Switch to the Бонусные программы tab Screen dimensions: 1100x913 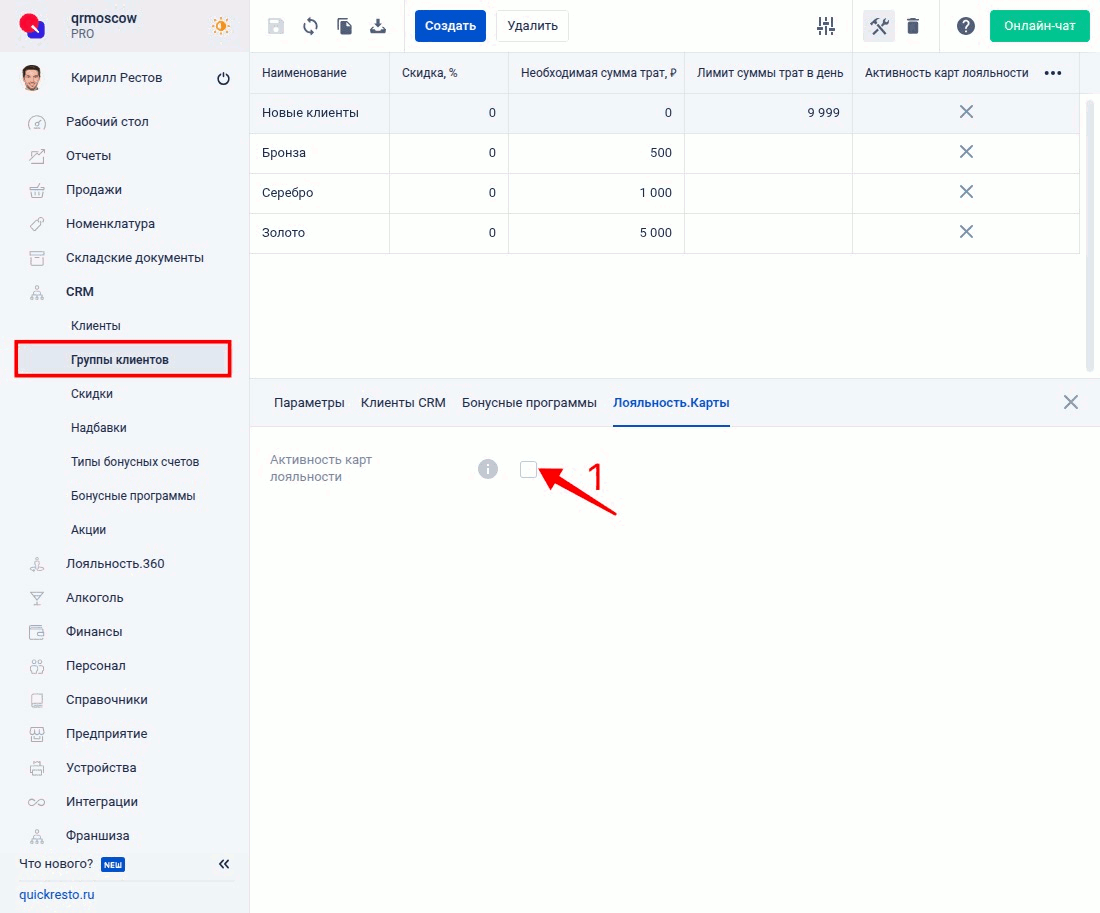coord(529,402)
